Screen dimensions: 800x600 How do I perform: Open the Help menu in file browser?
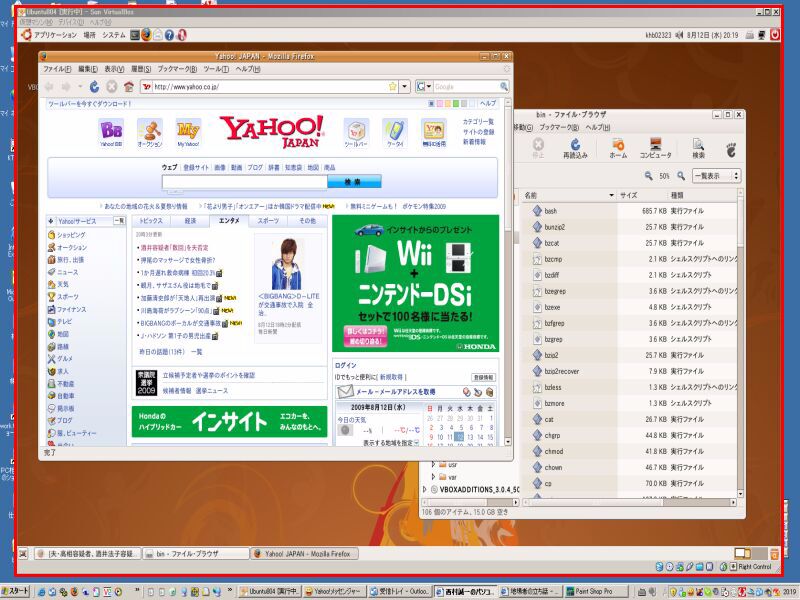tap(597, 128)
